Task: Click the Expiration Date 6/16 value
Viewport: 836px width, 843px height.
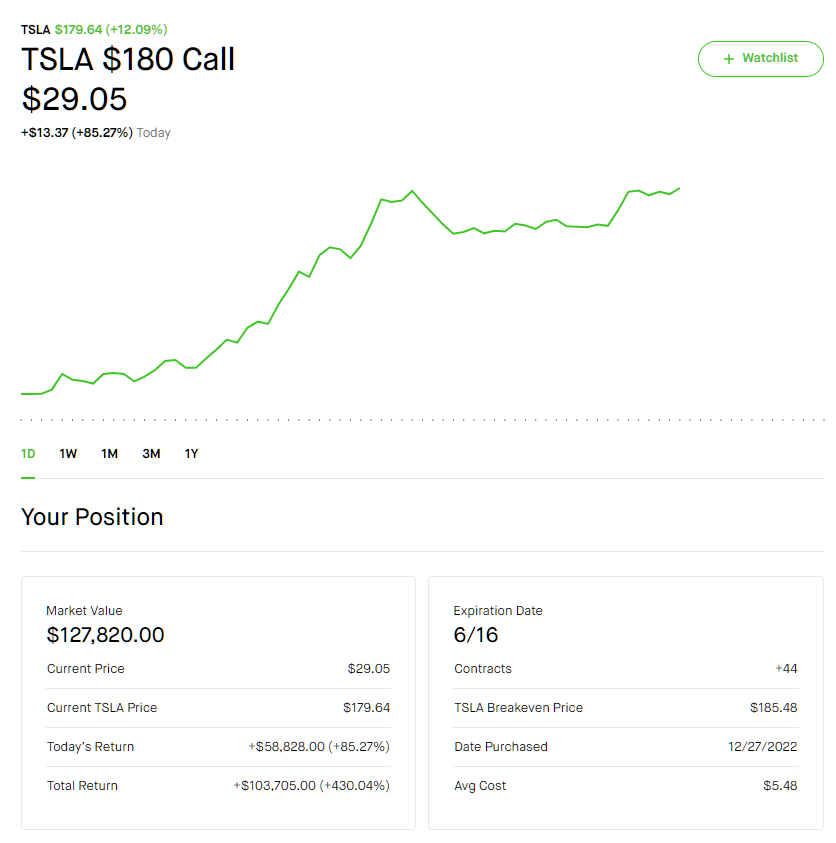Action: [476, 635]
